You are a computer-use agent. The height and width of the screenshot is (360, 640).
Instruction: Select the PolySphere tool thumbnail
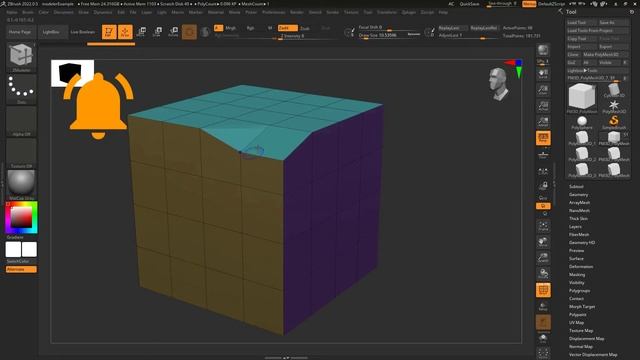(x=582, y=122)
